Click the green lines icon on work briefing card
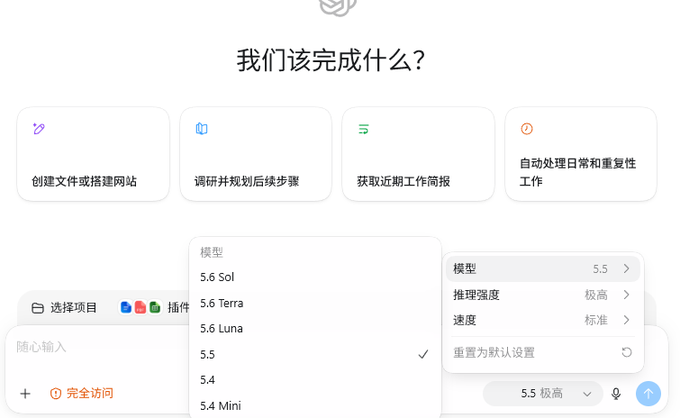The image size is (680, 418). tap(363, 129)
